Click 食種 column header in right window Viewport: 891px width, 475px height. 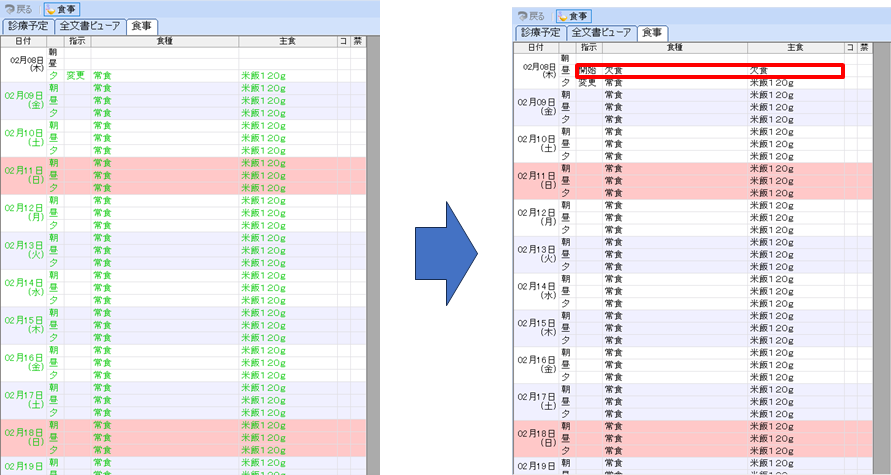click(x=675, y=47)
